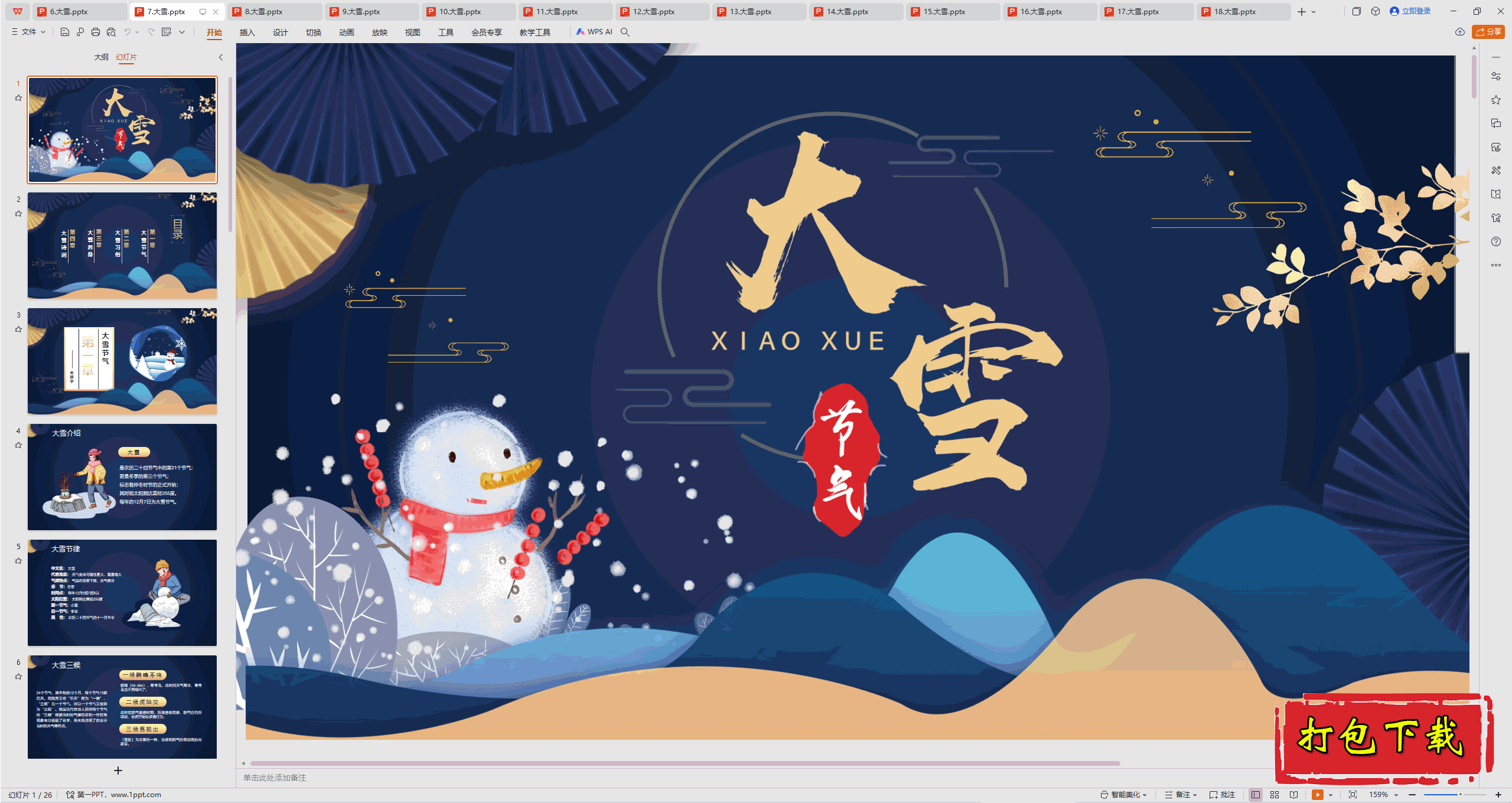Expand the slideshow play options arrow
1512x803 pixels.
1331,795
